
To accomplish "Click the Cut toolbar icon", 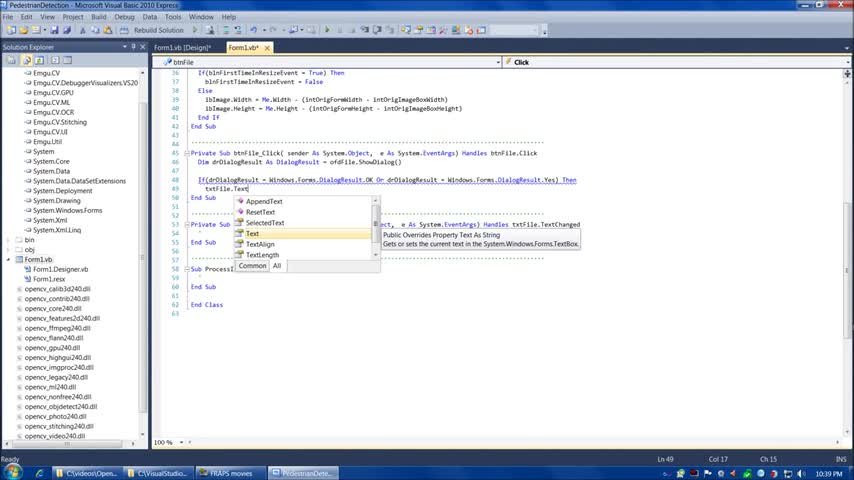I will click(x=83, y=31).
